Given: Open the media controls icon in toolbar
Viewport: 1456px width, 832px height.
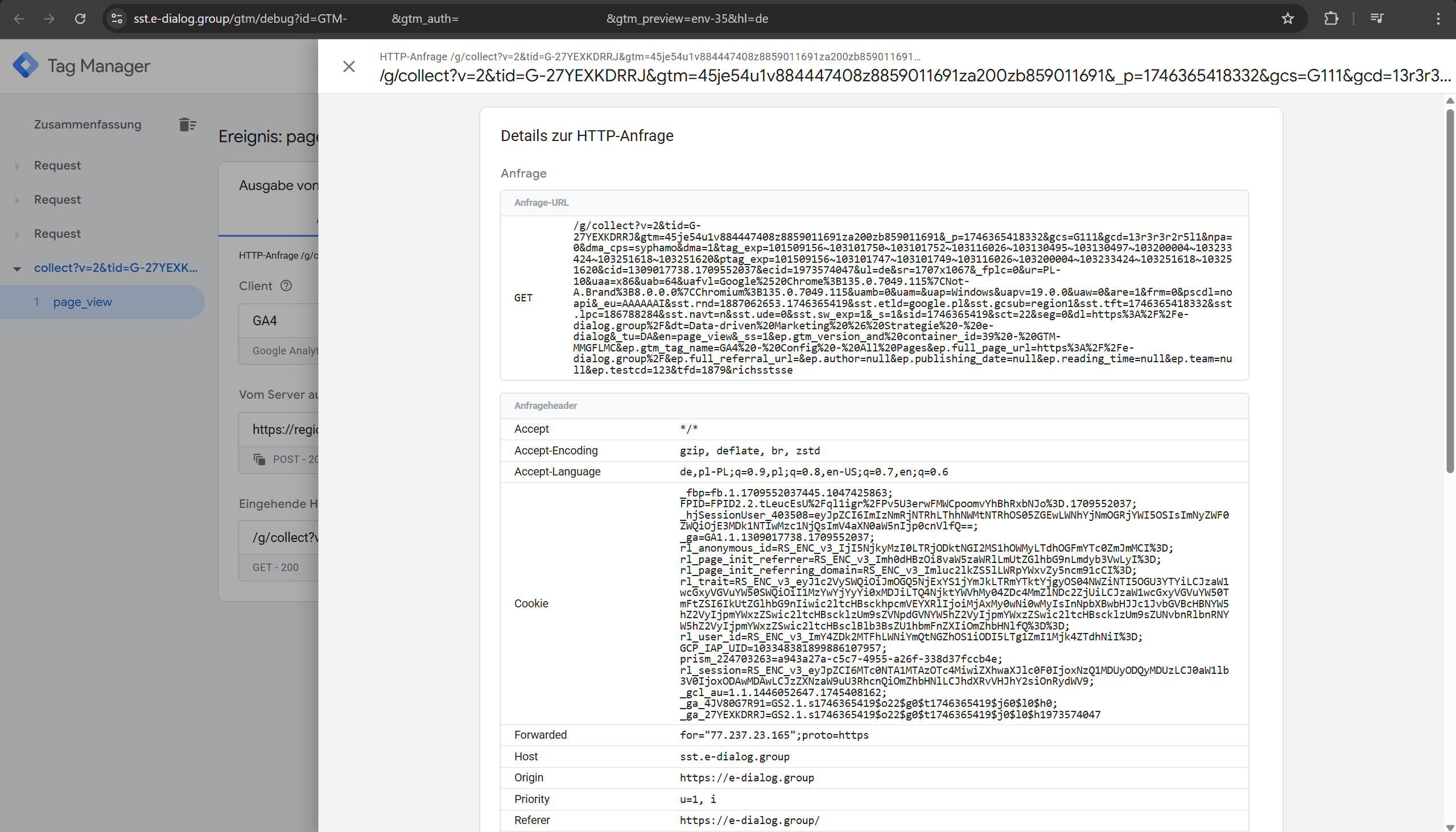Looking at the screenshot, I should click(1376, 19).
